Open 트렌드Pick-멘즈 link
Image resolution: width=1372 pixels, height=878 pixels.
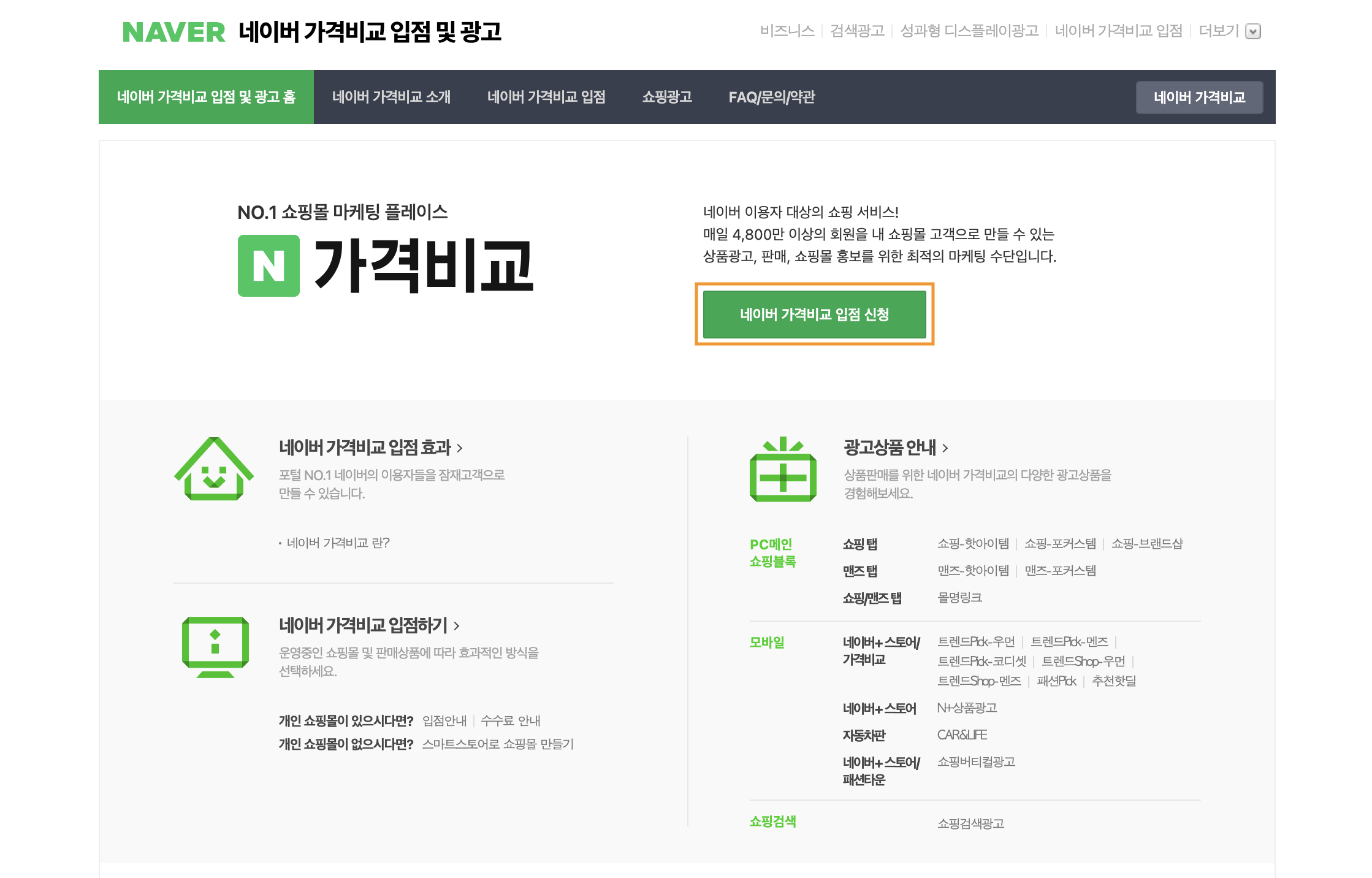click(1069, 641)
